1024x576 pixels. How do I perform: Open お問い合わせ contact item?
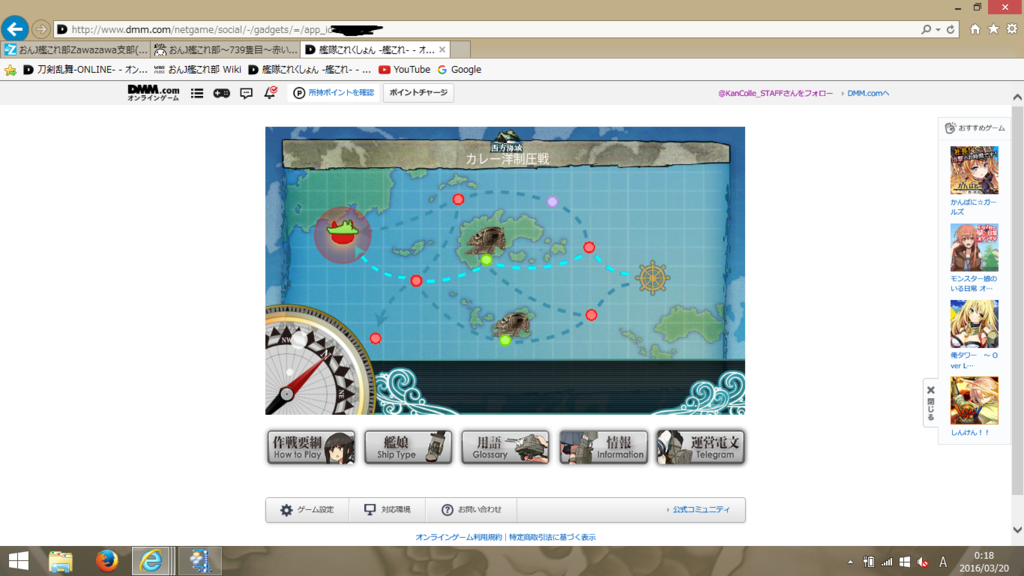click(x=471, y=509)
